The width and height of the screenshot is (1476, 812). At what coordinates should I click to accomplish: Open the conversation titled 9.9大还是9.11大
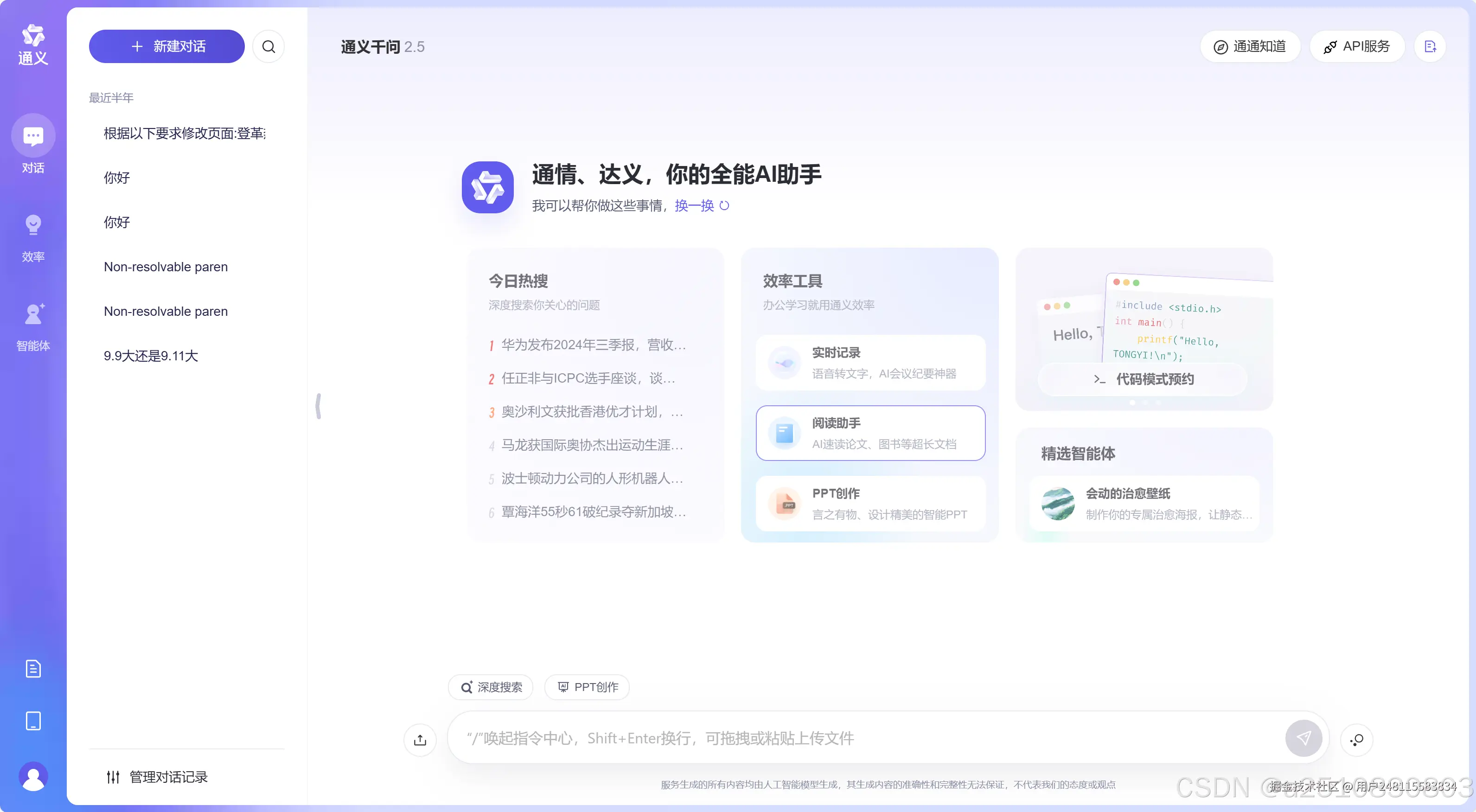click(x=150, y=356)
